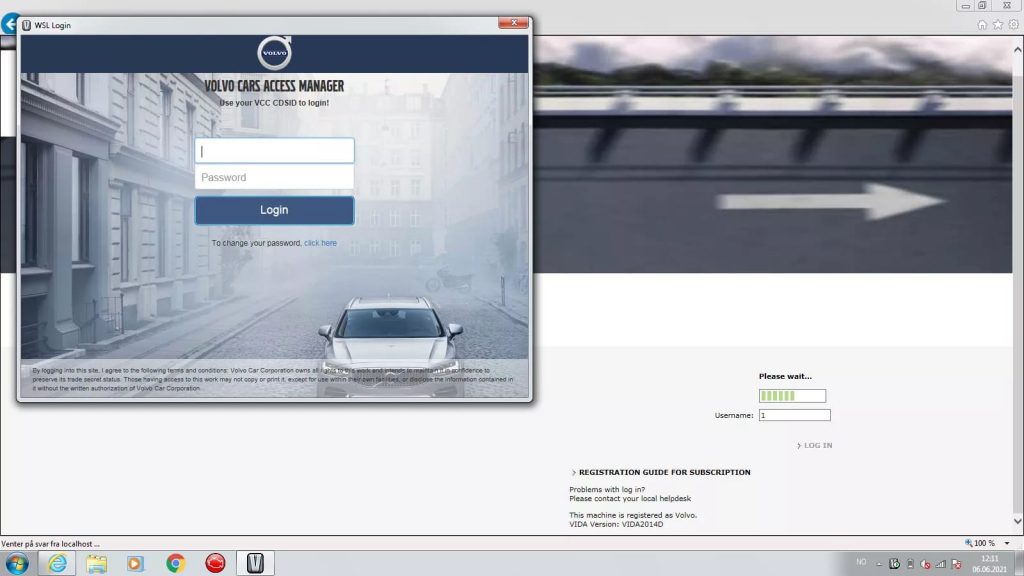Image resolution: width=1024 pixels, height=576 pixels.
Task: Focus the Password field in the login dialog
Action: click(274, 177)
